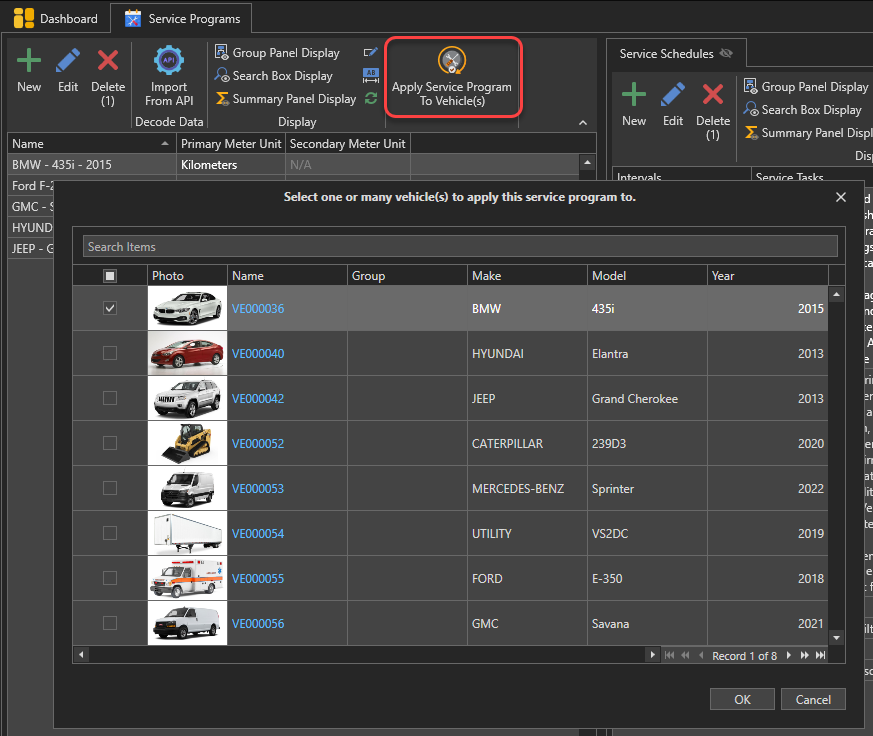Click Apply Service Program To Vehicle(s)
Image resolution: width=873 pixels, height=736 pixels.
coord(452,76)
